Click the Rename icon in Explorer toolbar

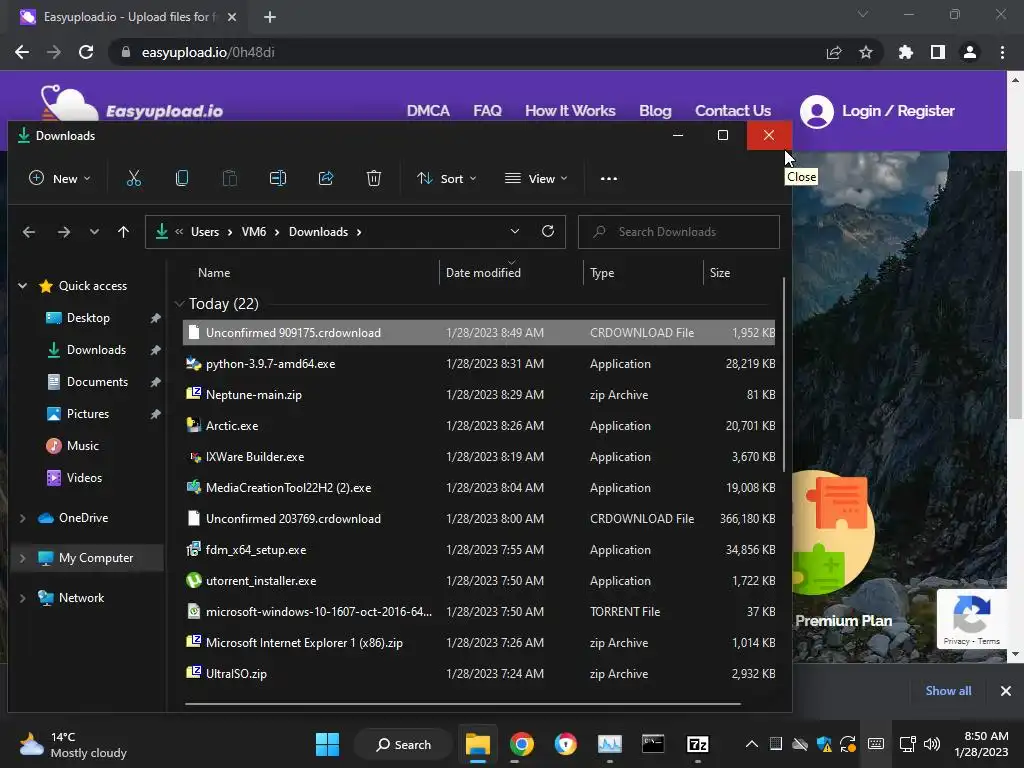(278, 178)
